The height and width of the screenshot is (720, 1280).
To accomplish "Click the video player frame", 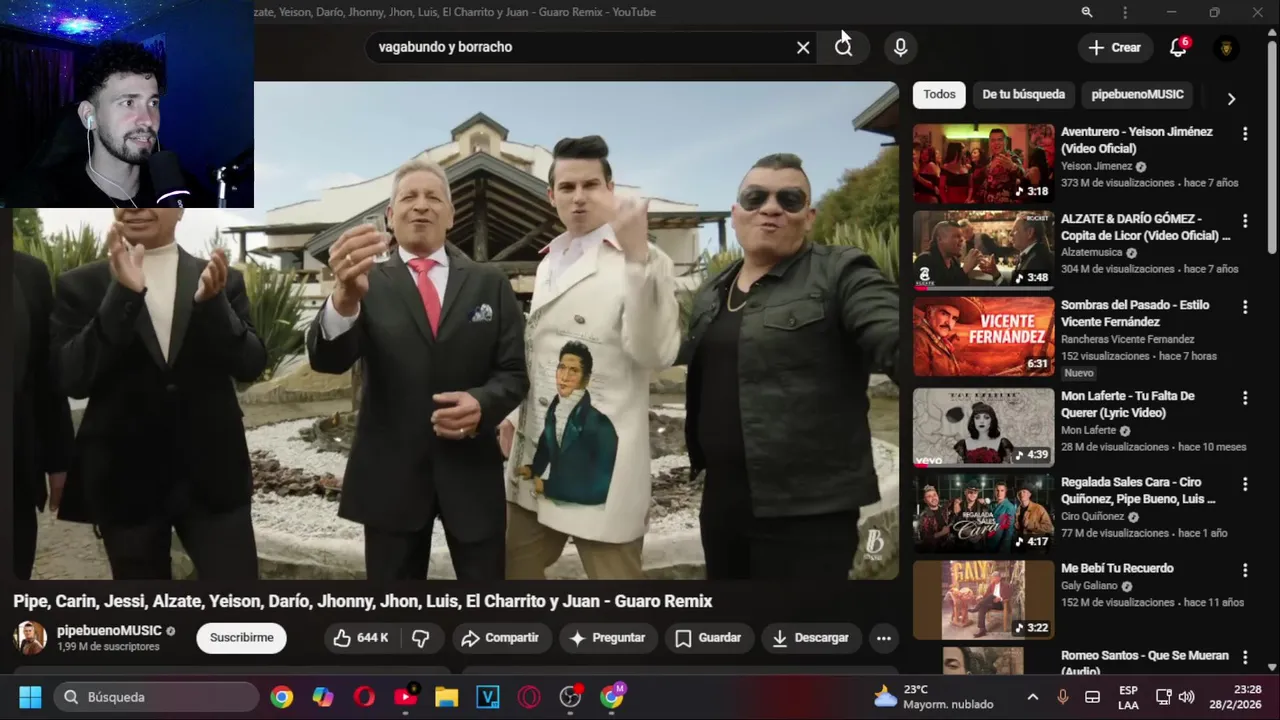I will 456,330.
